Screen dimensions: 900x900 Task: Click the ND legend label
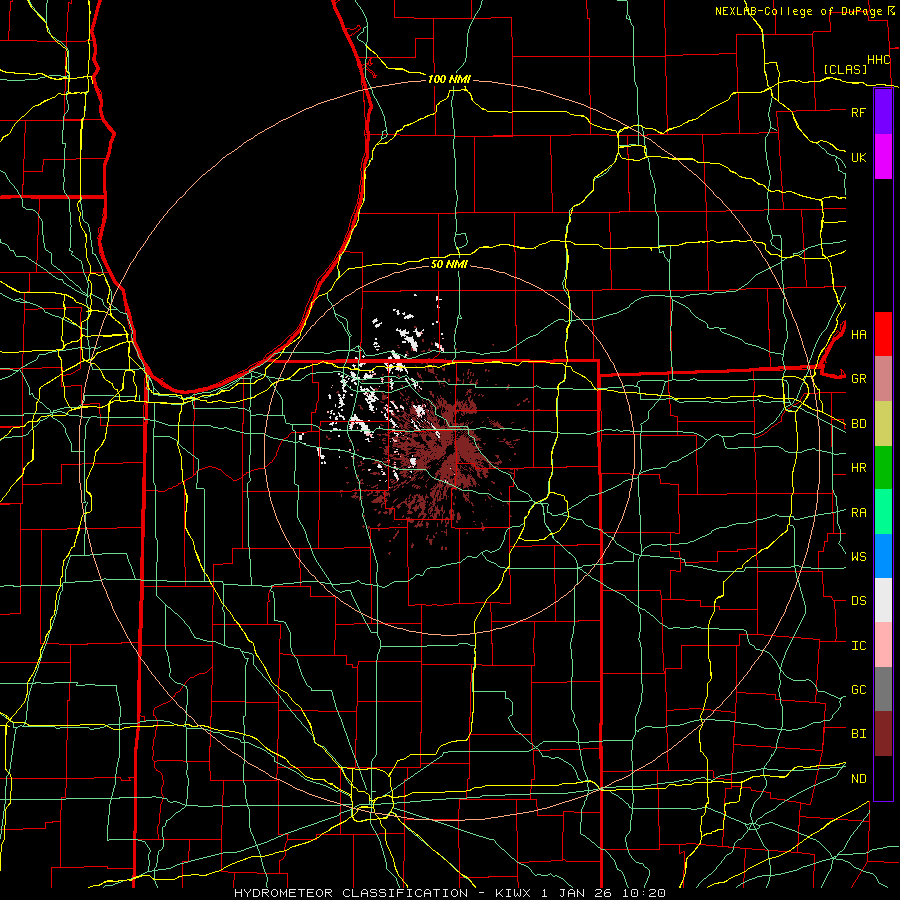pyautogui.click(x=858, y=779)
